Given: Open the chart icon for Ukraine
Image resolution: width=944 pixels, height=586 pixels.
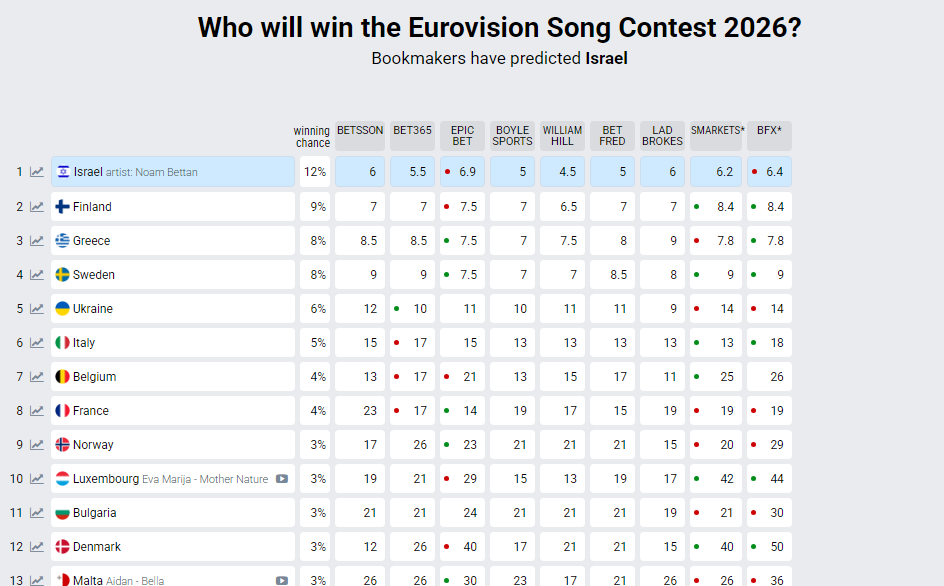Looking at the screenshot, I should (x=37, y=309).
